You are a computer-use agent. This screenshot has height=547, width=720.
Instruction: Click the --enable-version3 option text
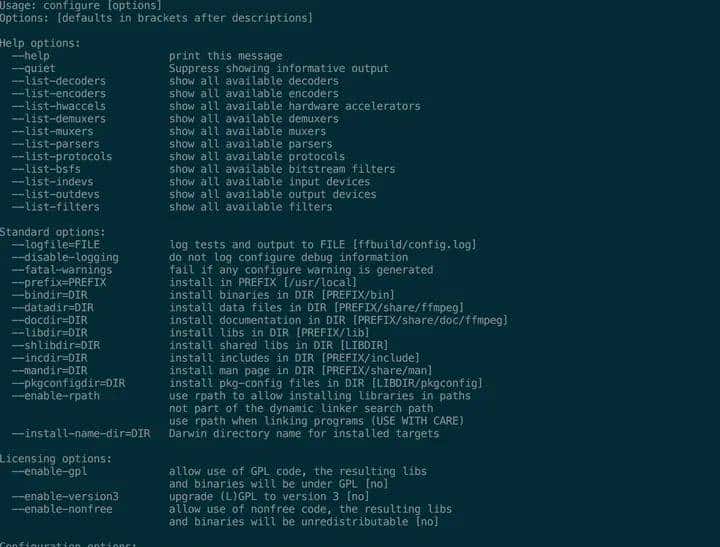(x=65, y=496)
